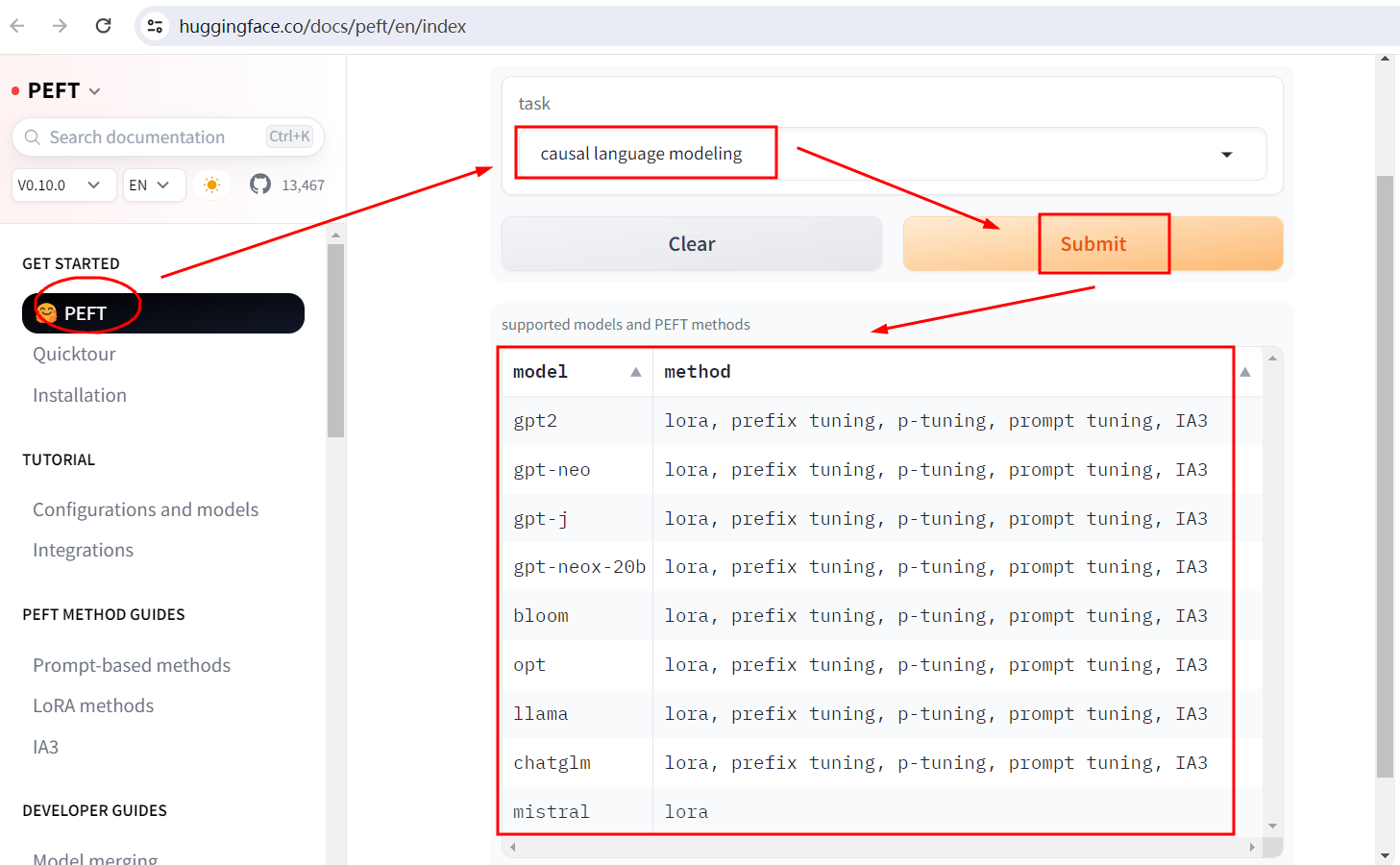Open the Quicktour page
1400x865 pixels.
click(74, 354)
